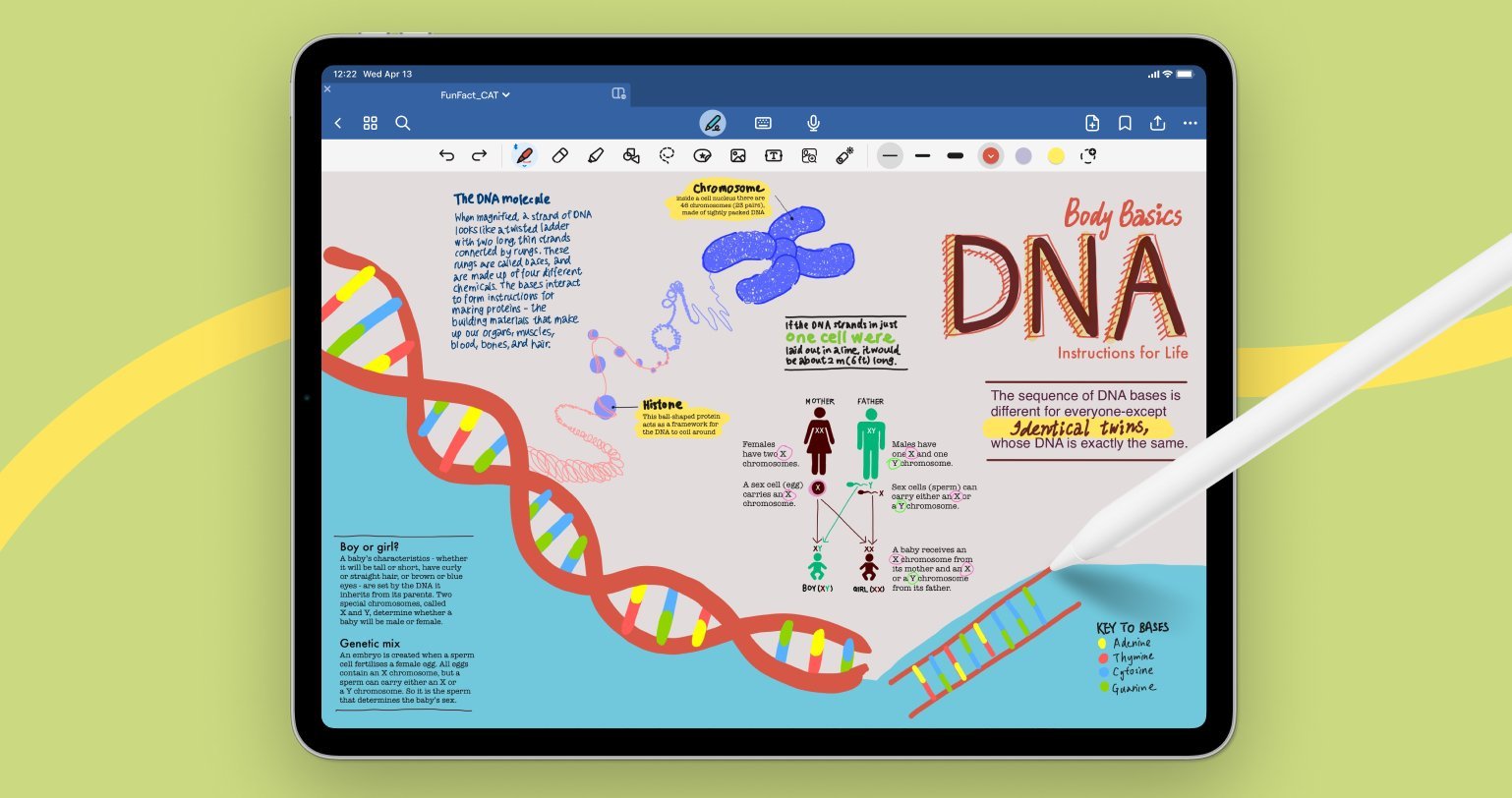Open the share and export menu

pos(1158,123)
